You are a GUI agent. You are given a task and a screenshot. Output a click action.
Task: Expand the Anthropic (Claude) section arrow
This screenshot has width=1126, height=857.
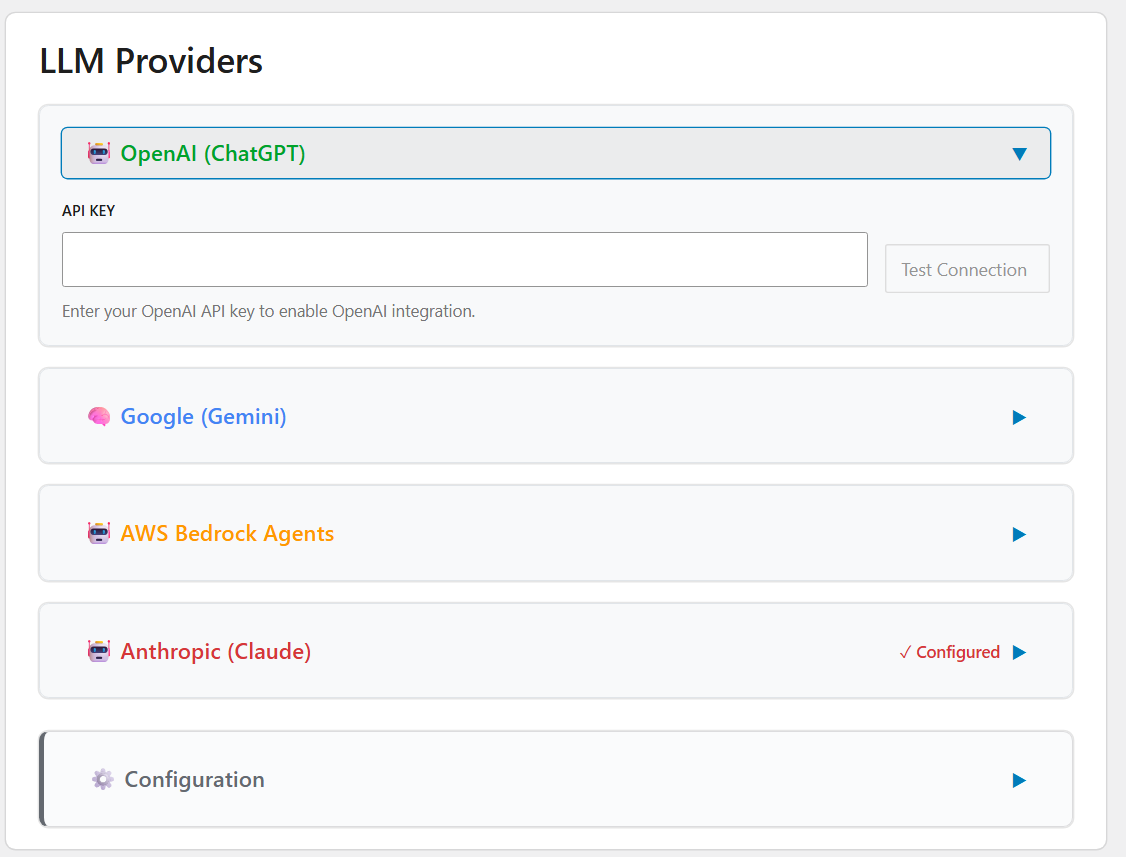[x=1019, y=652]
